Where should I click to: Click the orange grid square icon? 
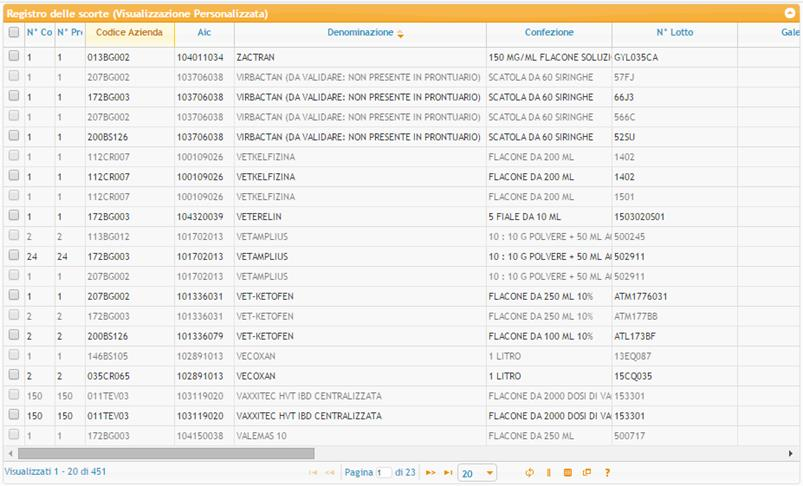pos(567,472)
